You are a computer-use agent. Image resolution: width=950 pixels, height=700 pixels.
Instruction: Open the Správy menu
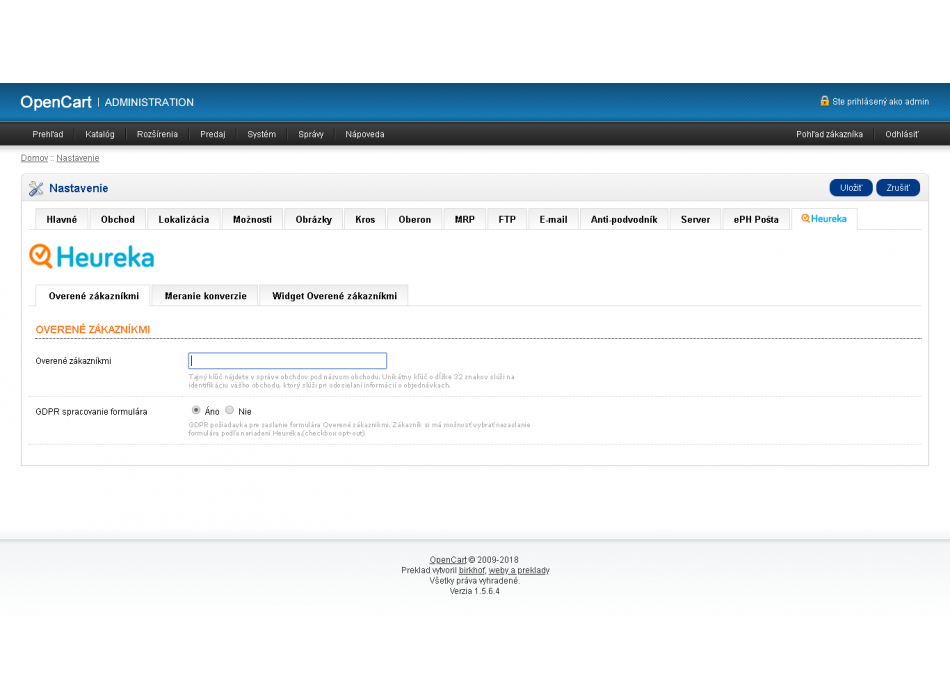coord(311,134)
